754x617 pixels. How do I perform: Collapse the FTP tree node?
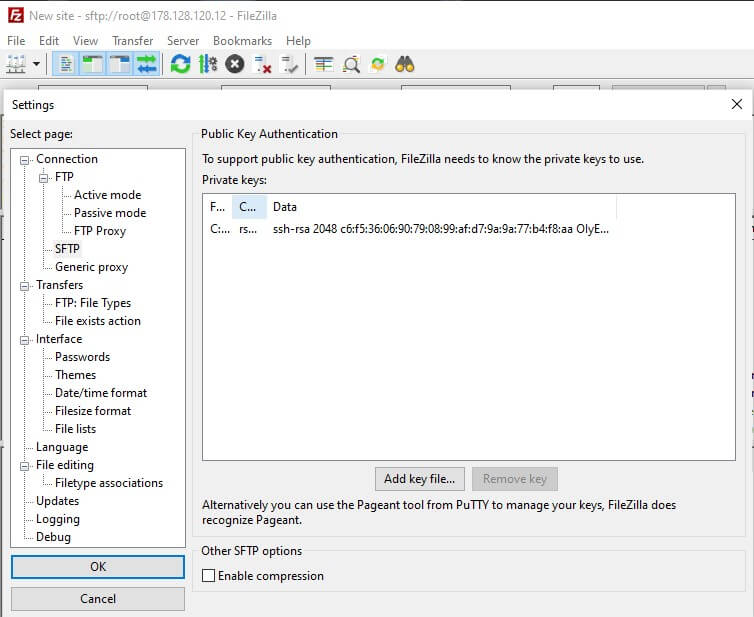(x=43, y=178)
